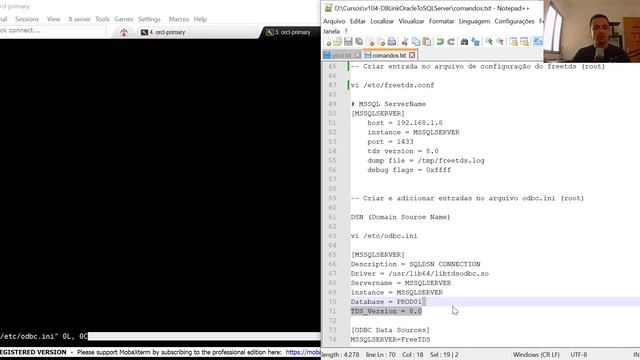640x360 pixels.
Task: Open the Linguagem menu
Action: pyautogui.click(x=474, y=21)
